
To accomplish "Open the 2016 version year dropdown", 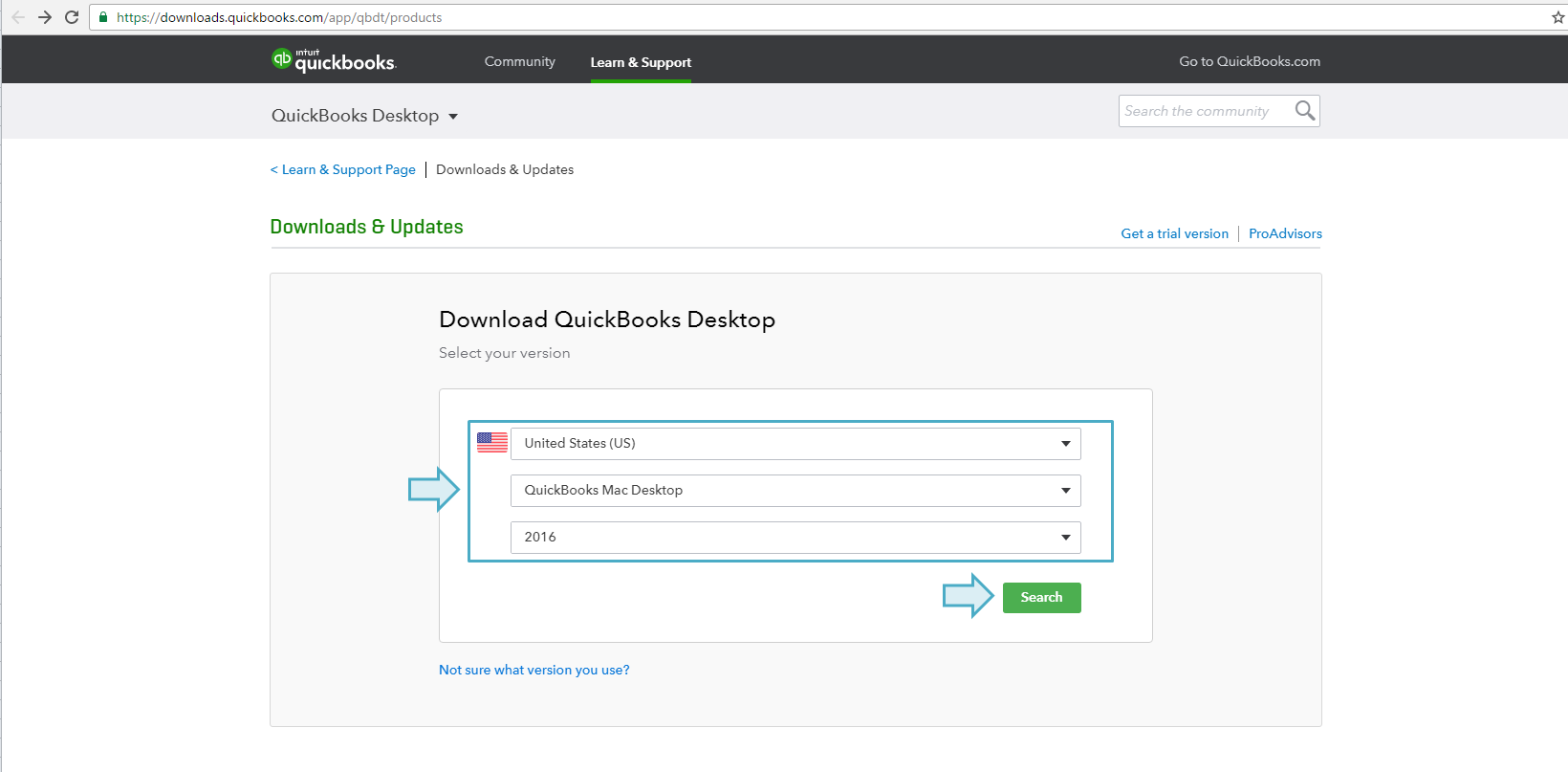I will click(795, 538).
